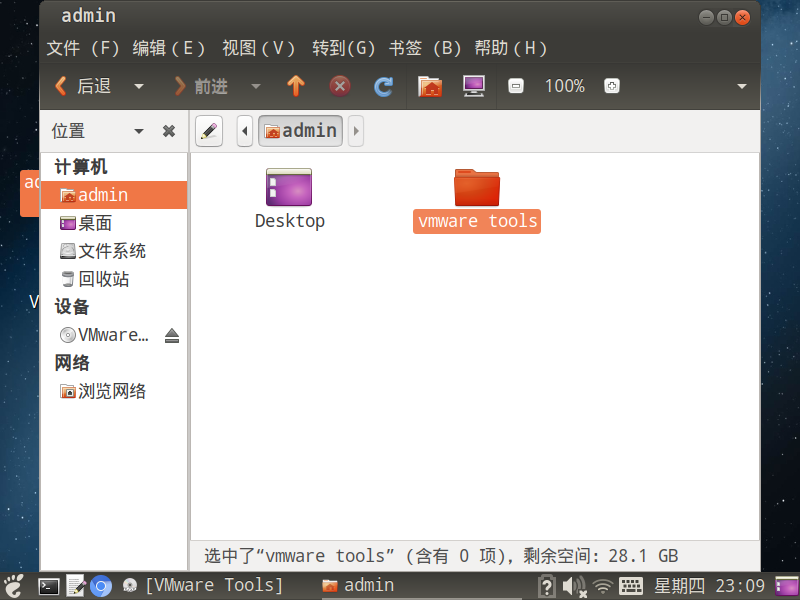The height and width of the screenshot is (600, 800).
Task: Open the 转到 (G) menu
Action: (x=343, y=48)
